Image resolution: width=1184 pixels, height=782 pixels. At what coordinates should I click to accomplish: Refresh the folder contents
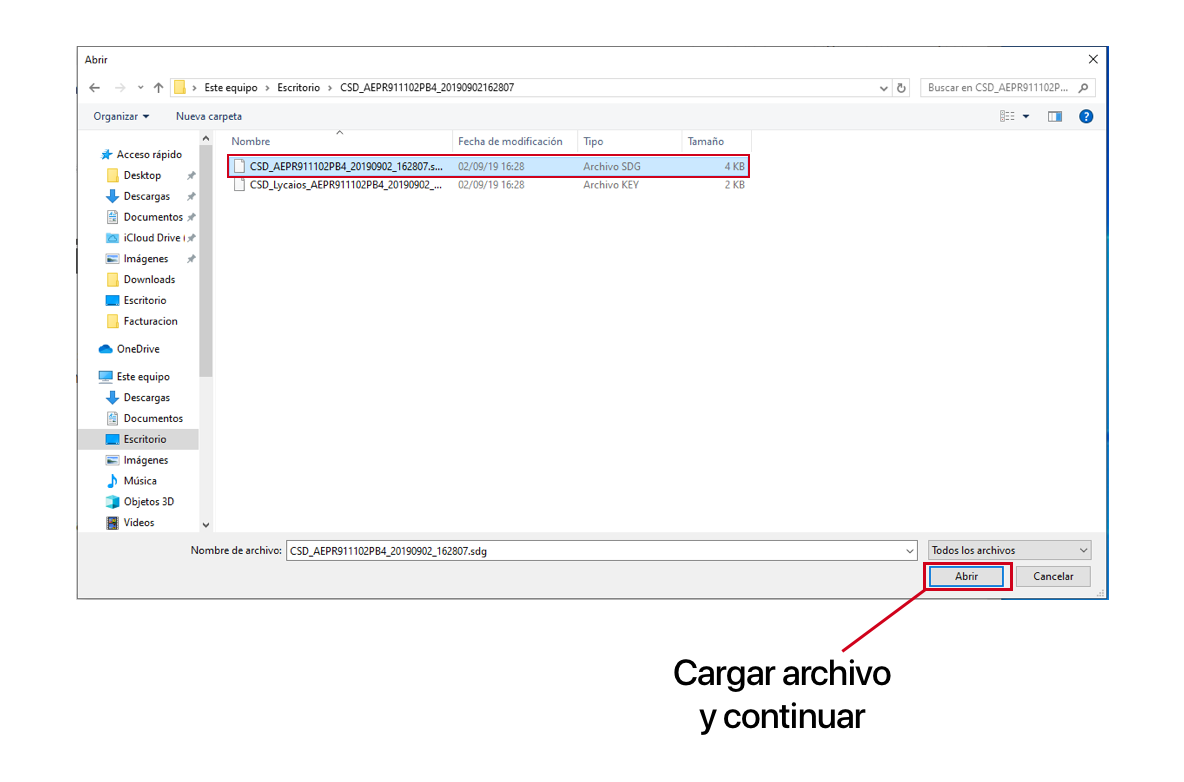(x=901, y=88)
